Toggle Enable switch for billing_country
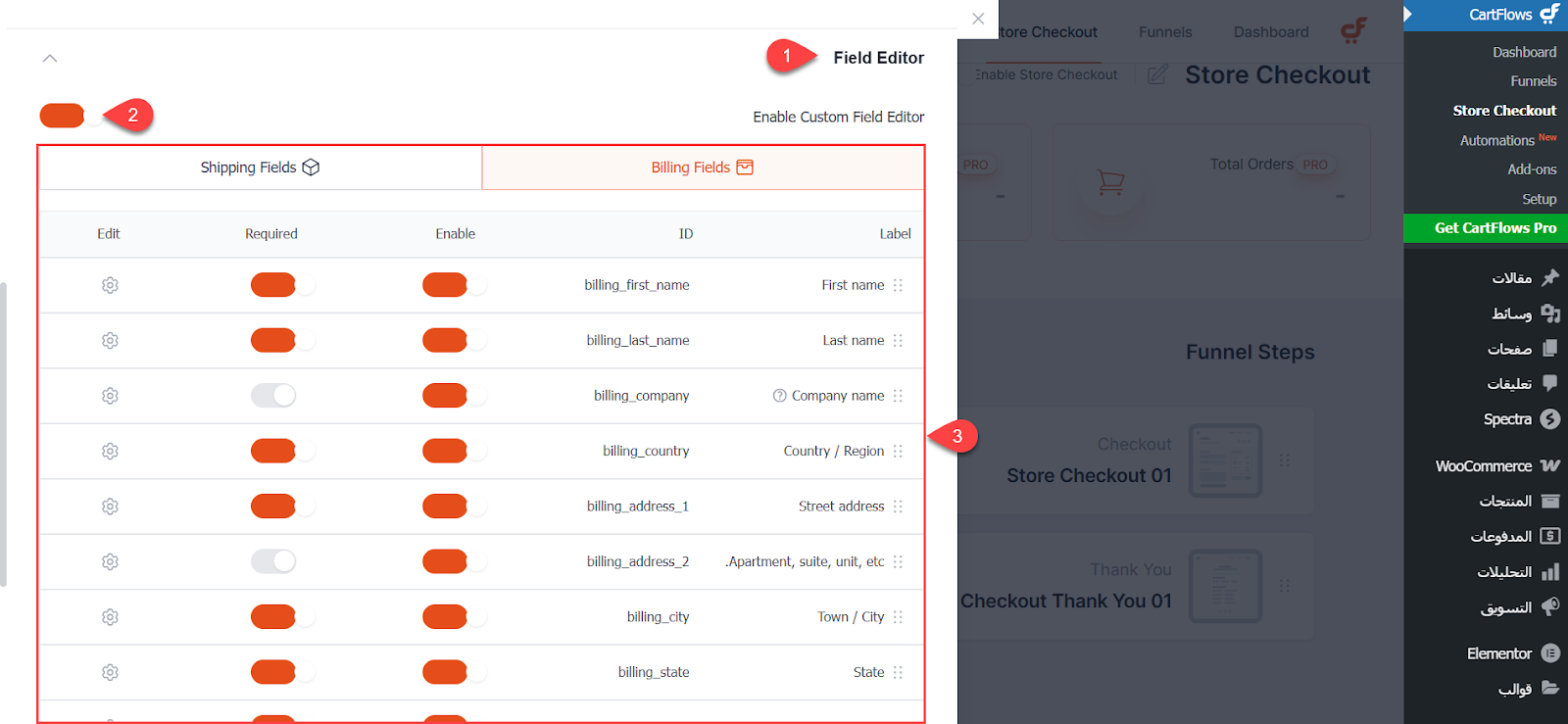 coord(454,451)
